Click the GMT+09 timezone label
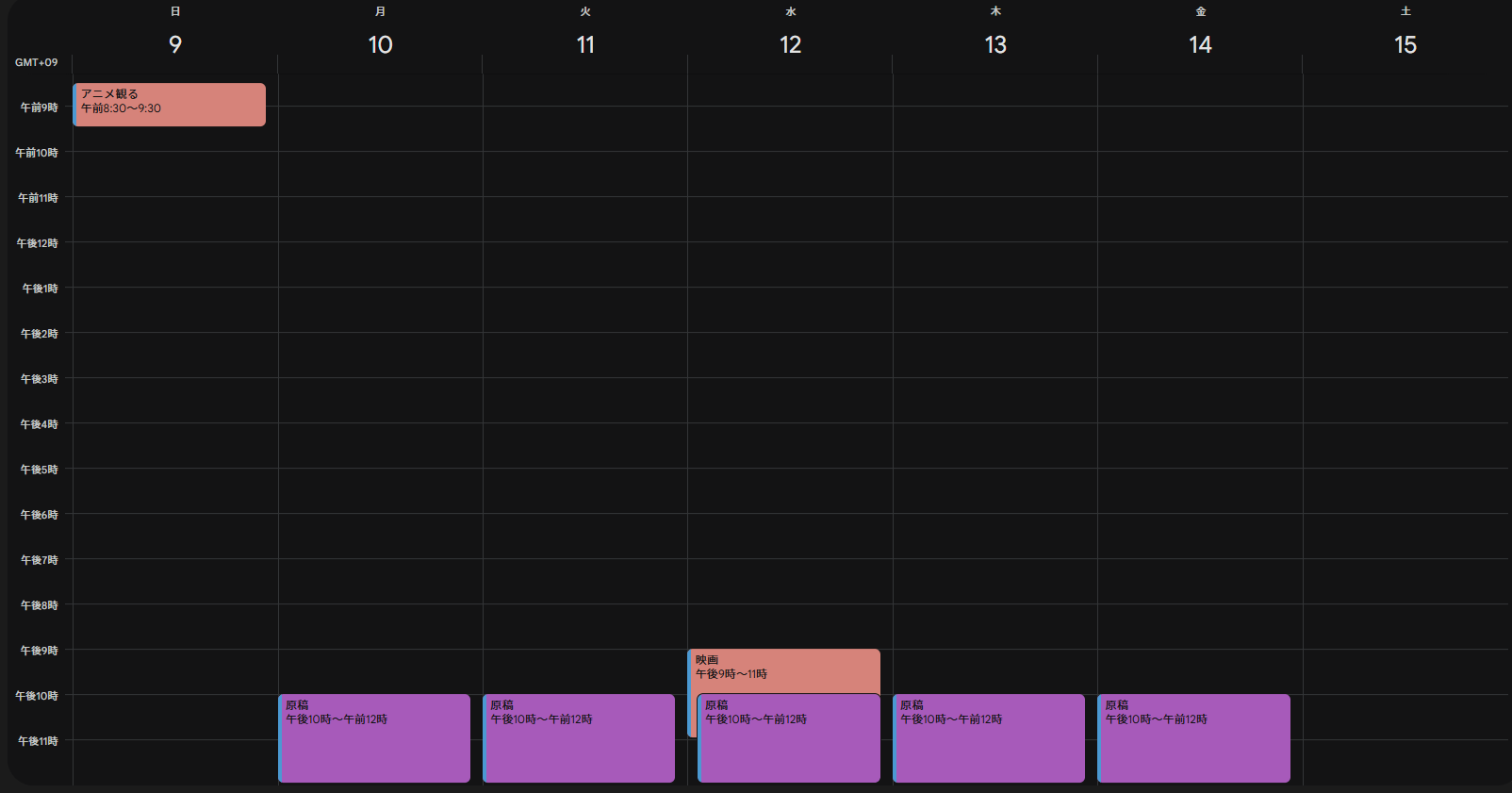The image size is (1512, 793). click(37, 62)
